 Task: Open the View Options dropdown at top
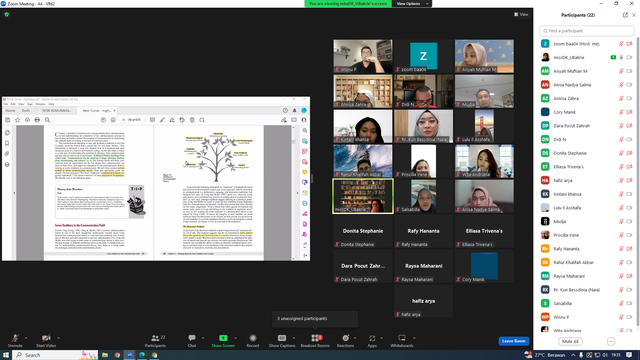click(412, 4)
